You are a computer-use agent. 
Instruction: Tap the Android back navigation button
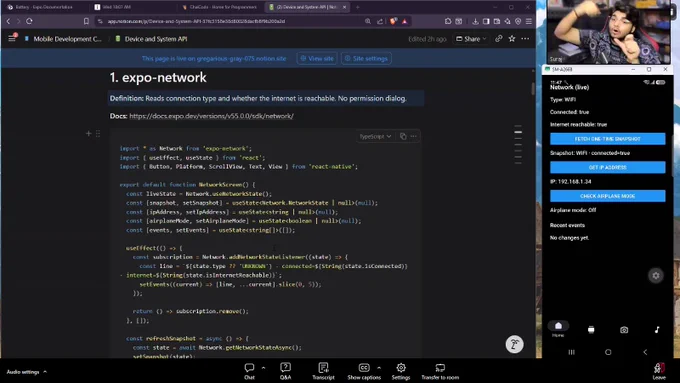[645, 352]
